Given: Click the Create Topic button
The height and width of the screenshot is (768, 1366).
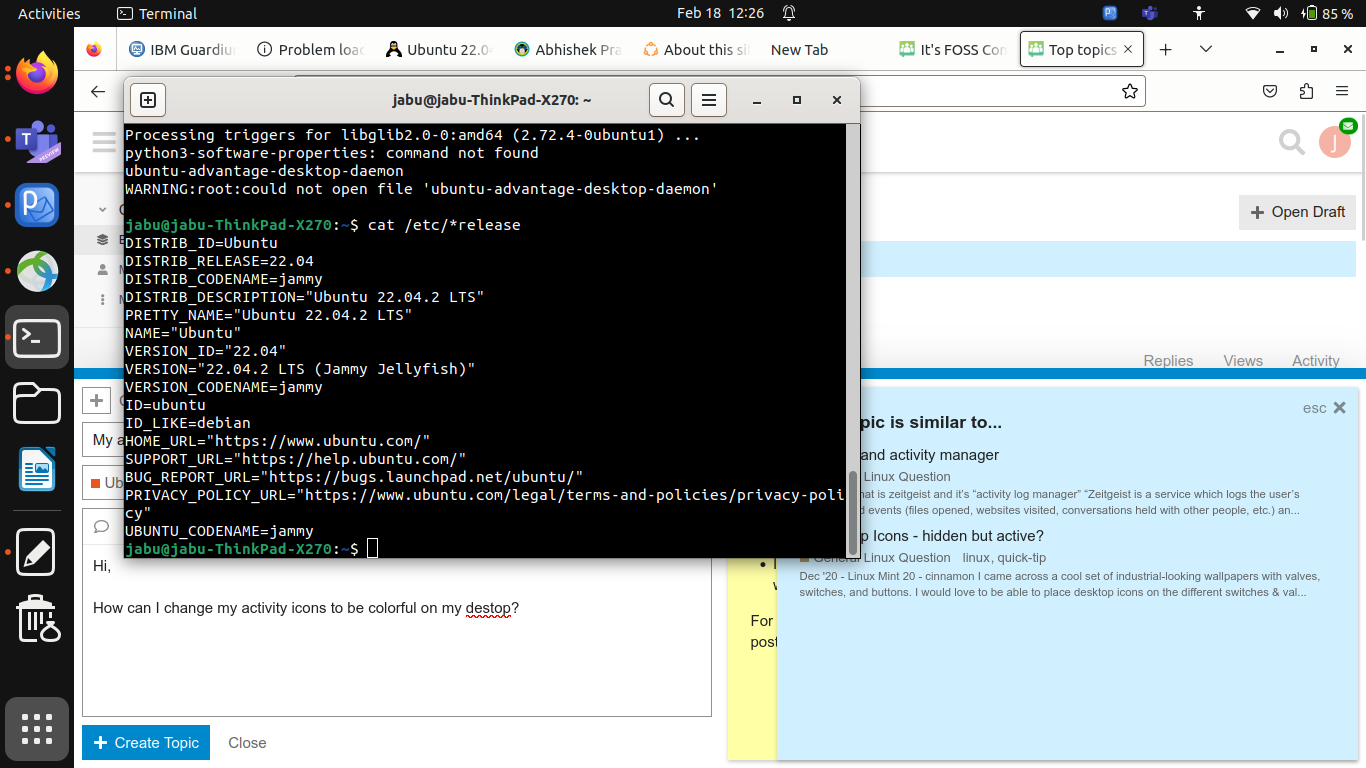Looking at the screenshot, I should pyautogui.click(x=146, y=743).
